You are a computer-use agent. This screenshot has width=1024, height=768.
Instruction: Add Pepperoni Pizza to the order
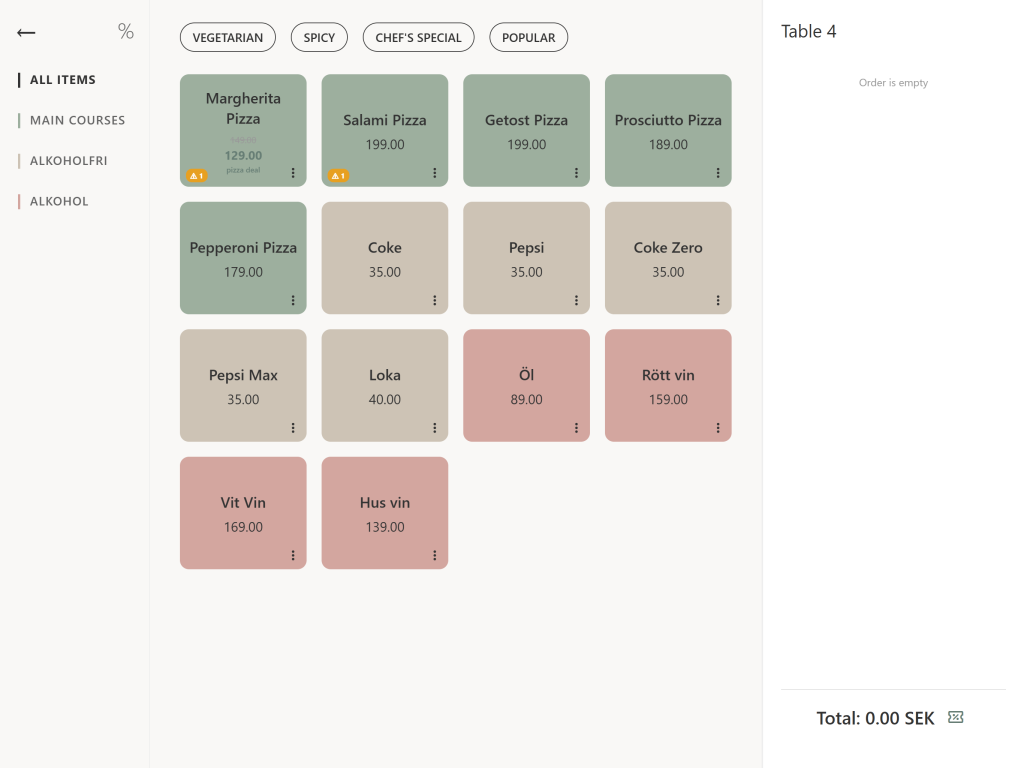[243, 258]
